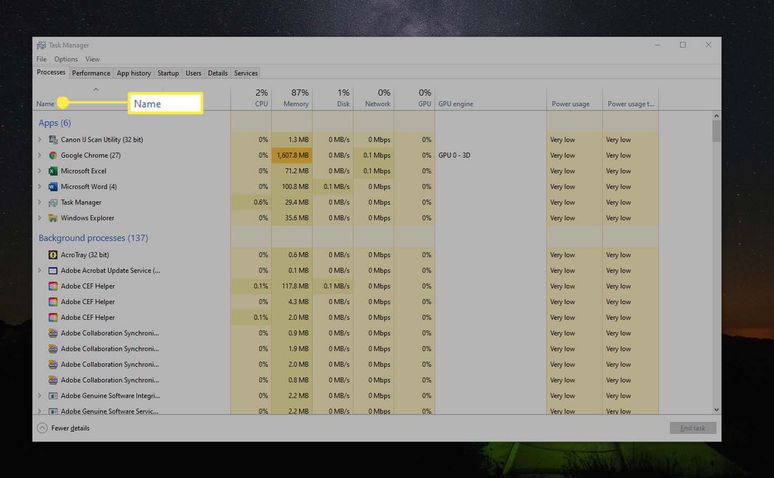Open the Users tab
This screenshot has height=478, width=774.
coord(194,73)
